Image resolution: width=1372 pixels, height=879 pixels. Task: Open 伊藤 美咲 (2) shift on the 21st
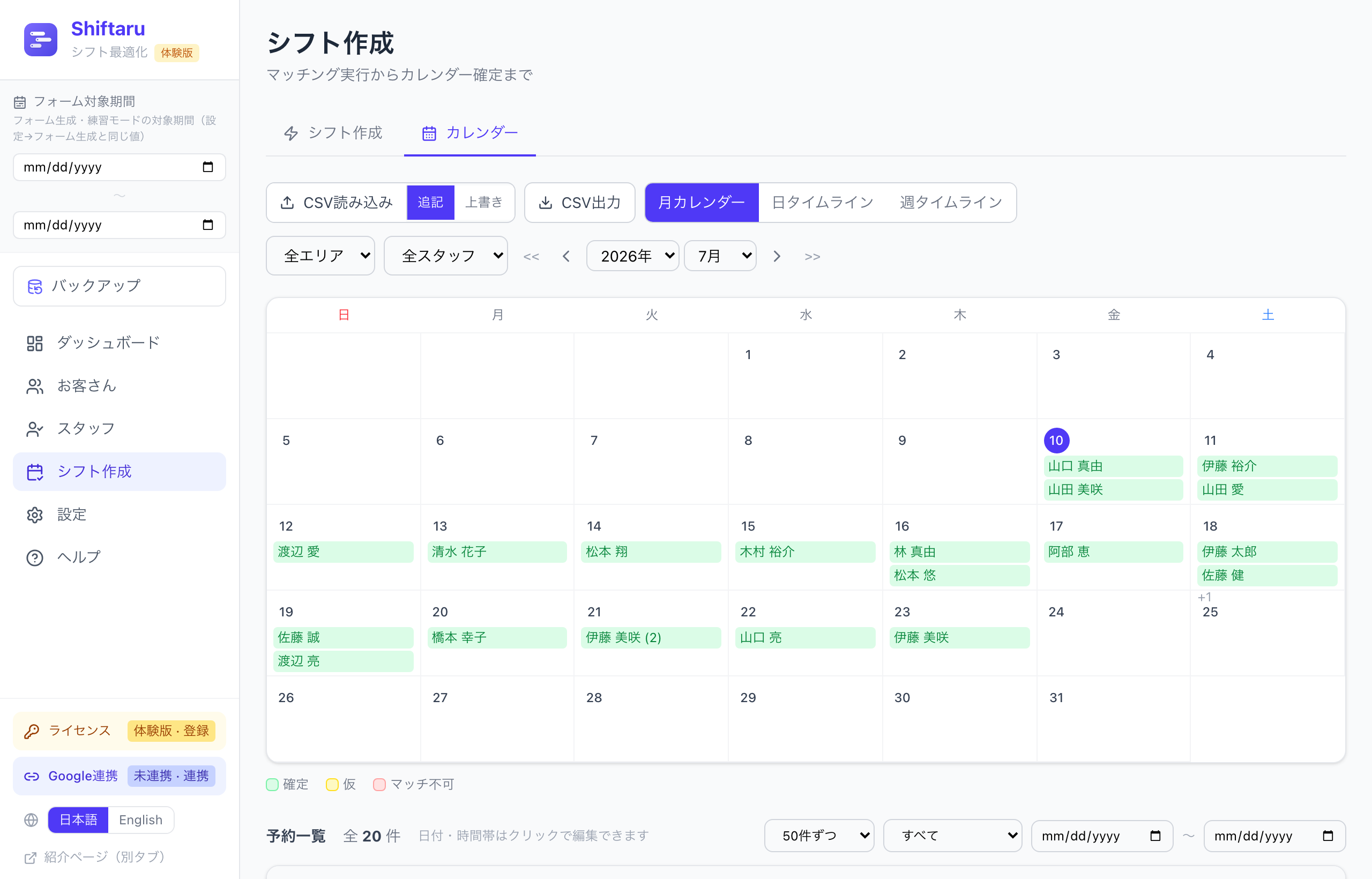click(651, 638)
